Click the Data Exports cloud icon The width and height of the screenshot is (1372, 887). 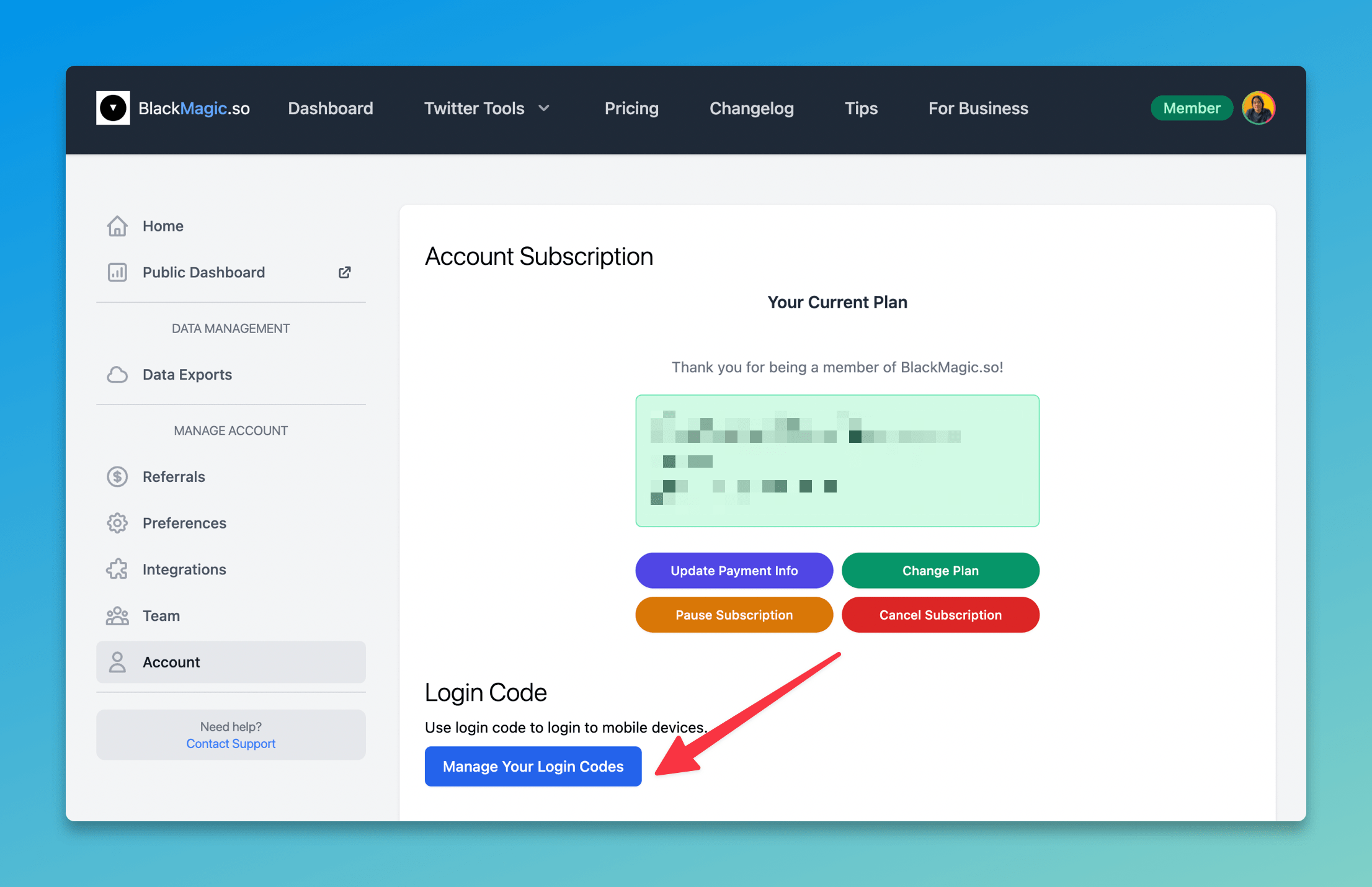(117, 375)
